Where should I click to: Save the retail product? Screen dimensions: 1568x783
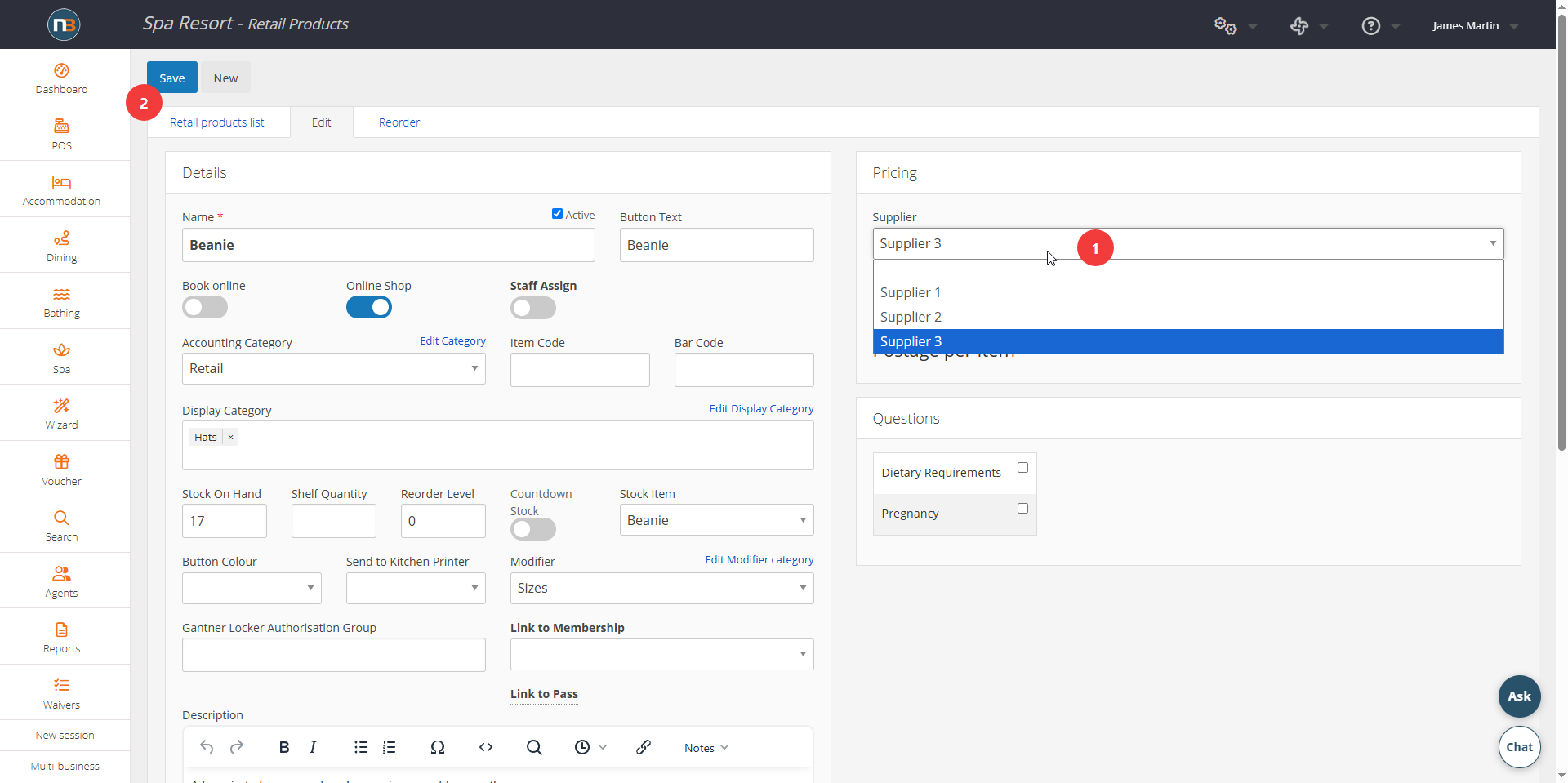pyautogui.click(x=172, y=78)
